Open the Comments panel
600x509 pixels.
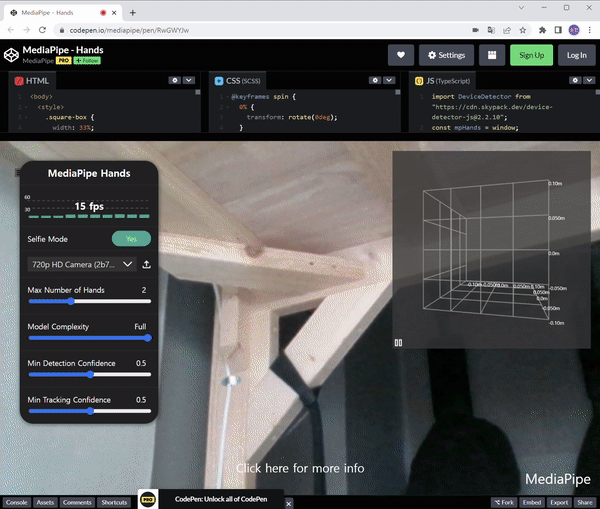(77, 502)
